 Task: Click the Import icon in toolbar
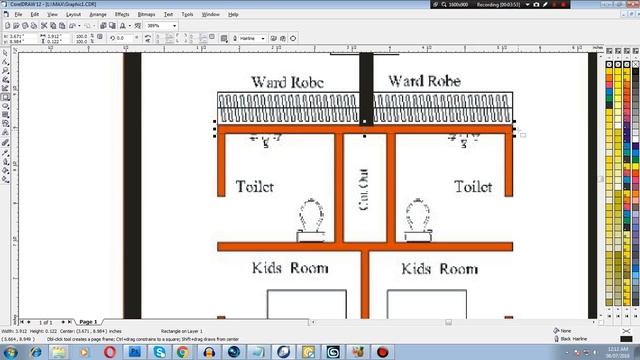(x=103, y=26)
